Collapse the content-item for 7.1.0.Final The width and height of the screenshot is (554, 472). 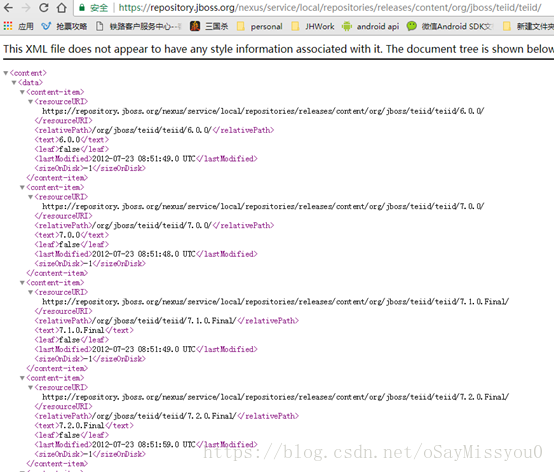[x=22, y=283]
